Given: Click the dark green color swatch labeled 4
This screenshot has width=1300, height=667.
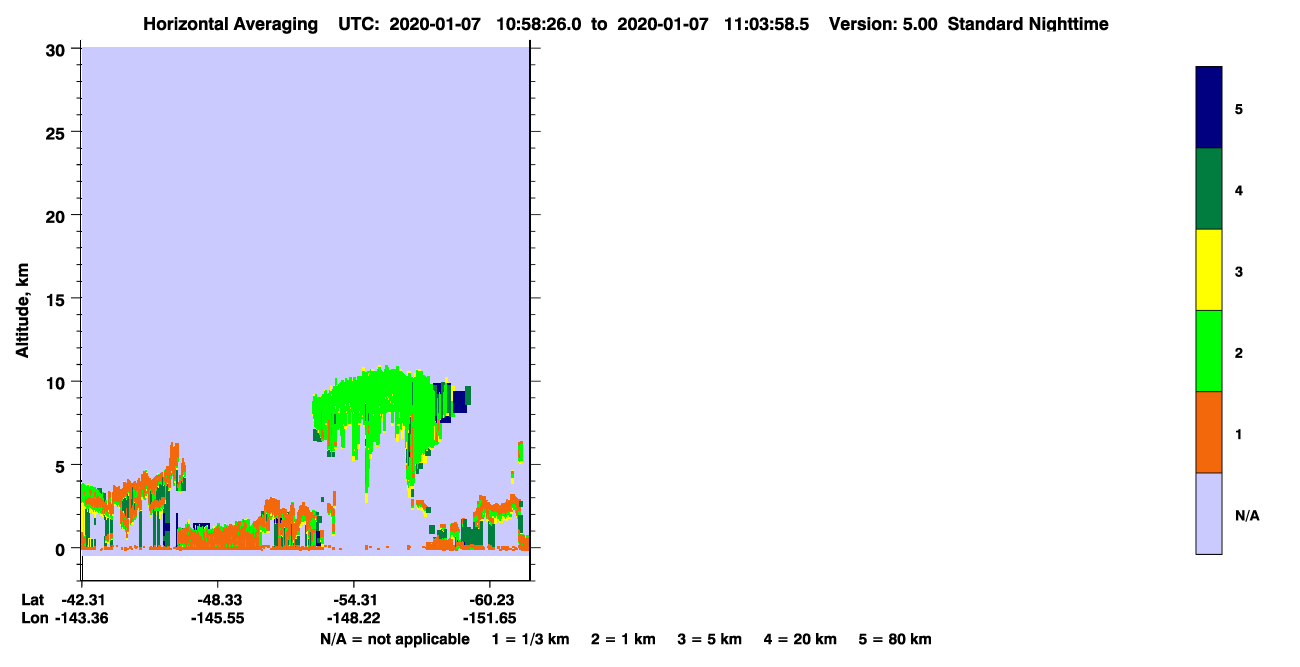Looking at the screenshot, I should [x=1209, y=189].
